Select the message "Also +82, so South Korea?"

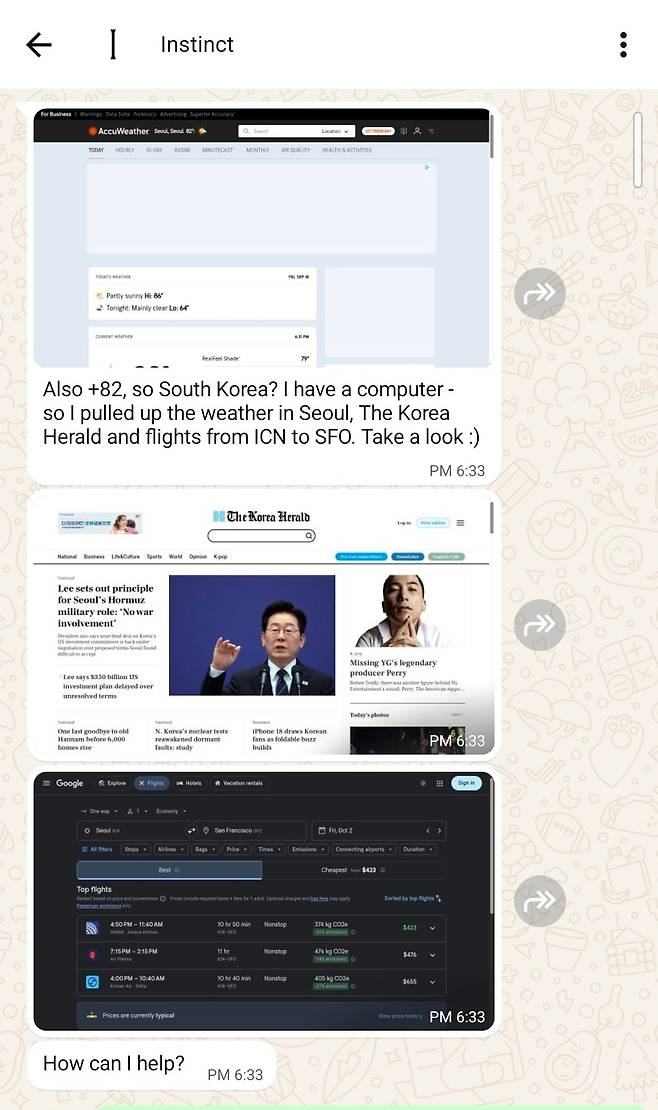point(261,413)
